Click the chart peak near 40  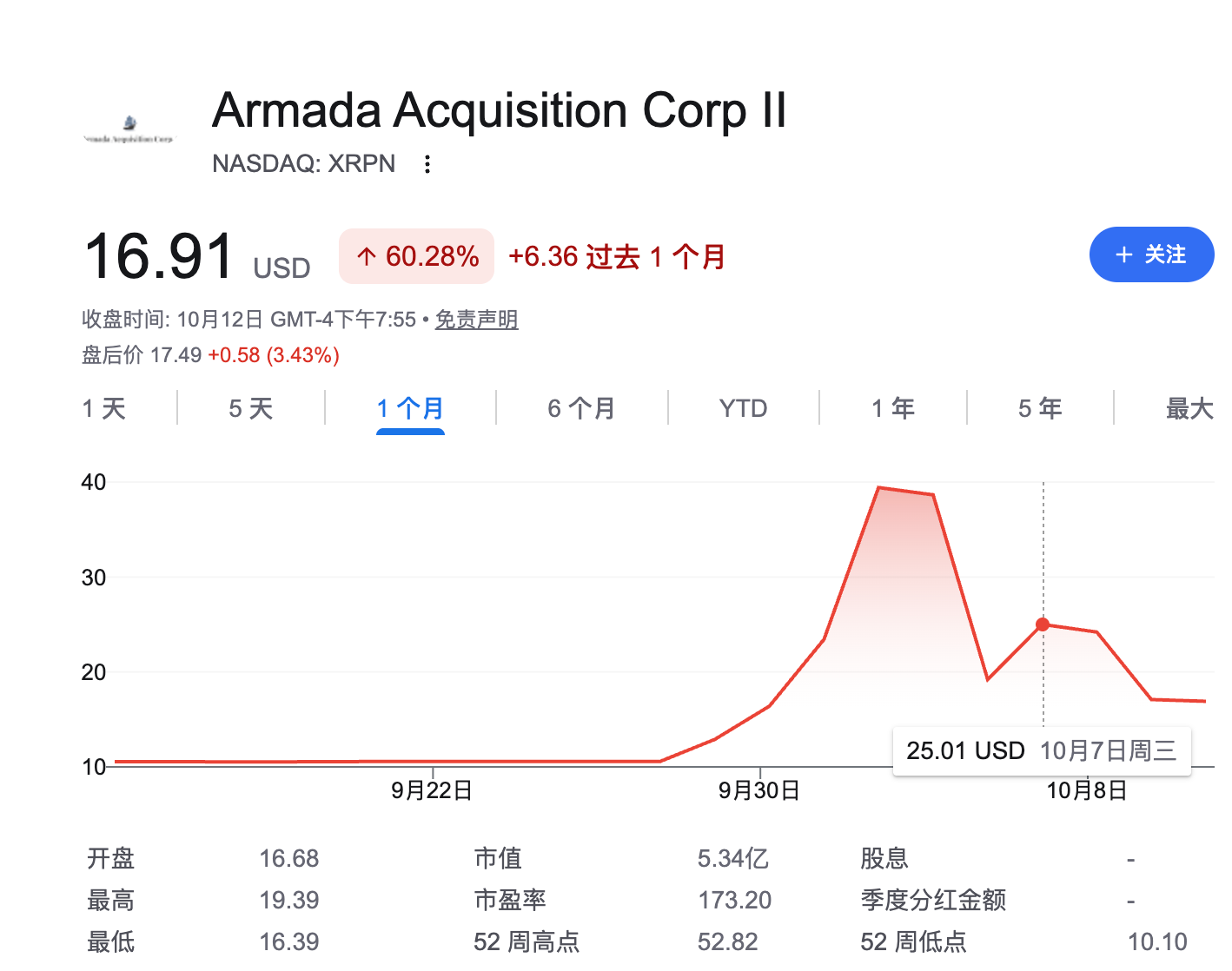point(879,488)
